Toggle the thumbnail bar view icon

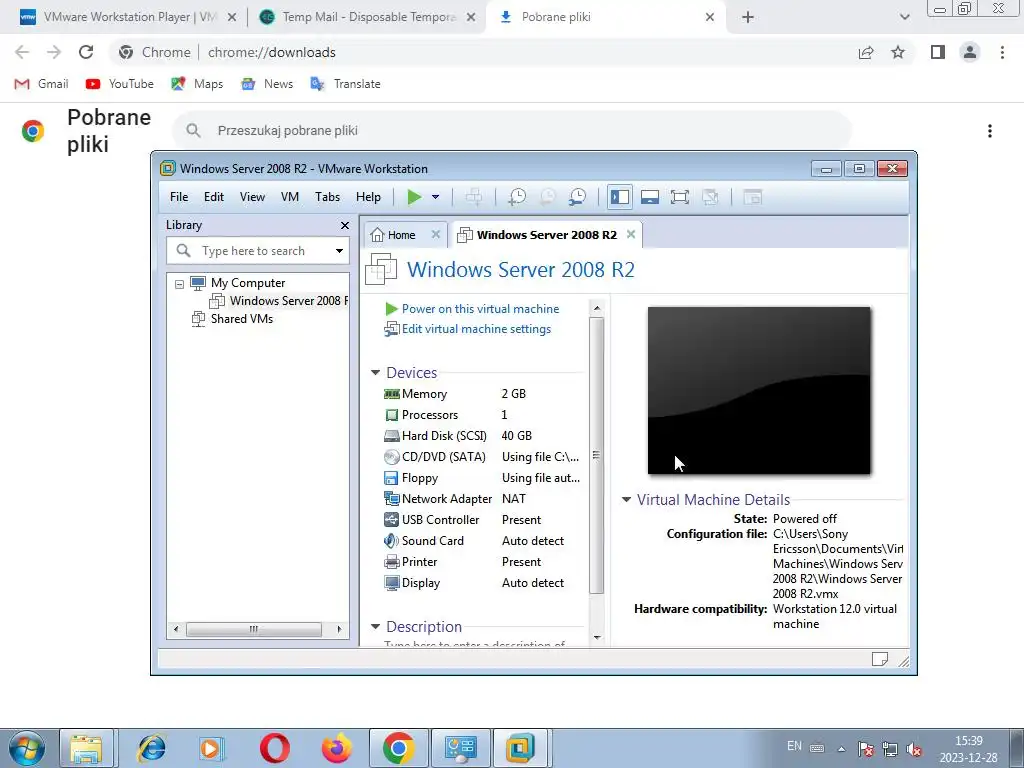tap(650, 197)
